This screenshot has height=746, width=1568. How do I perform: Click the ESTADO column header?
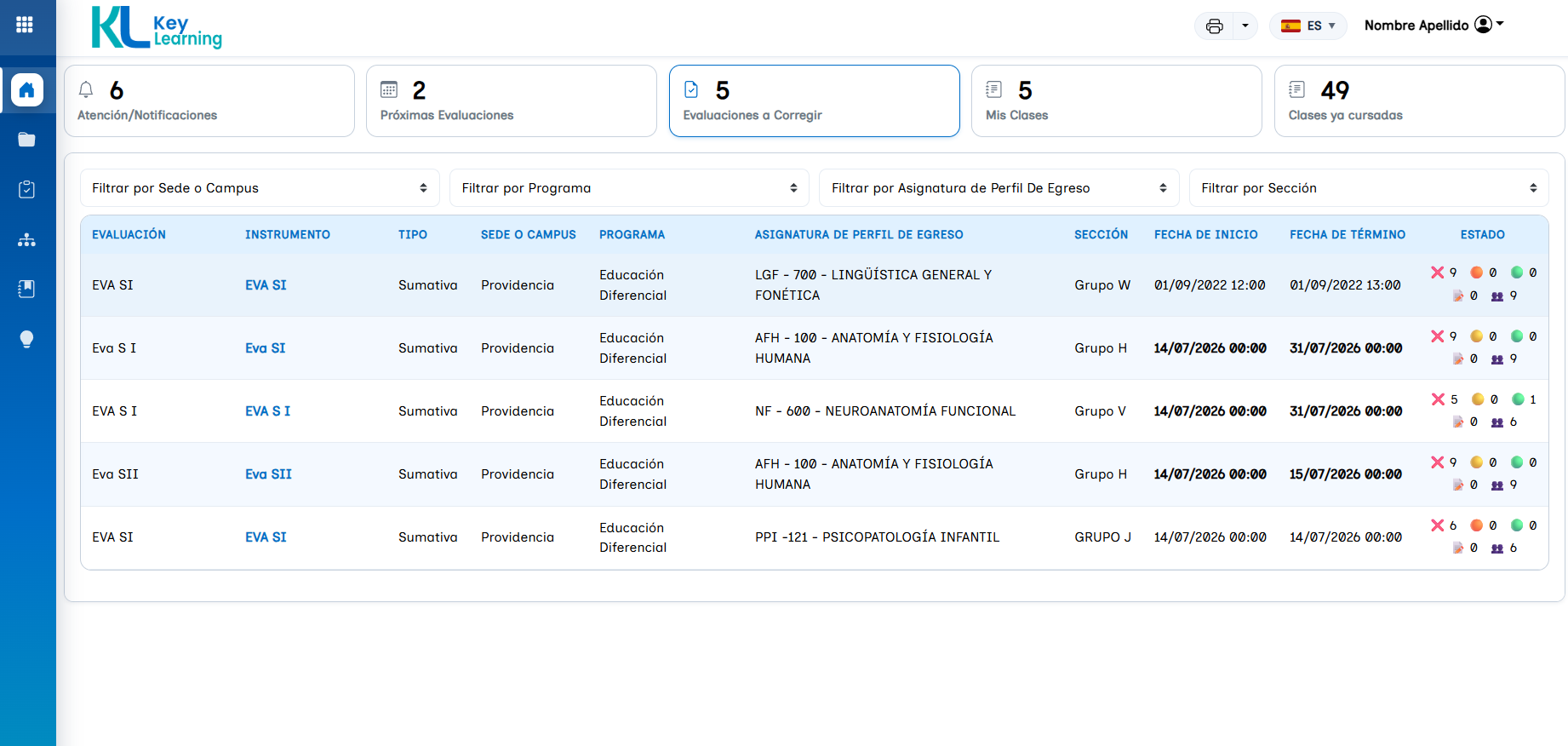pyautogui.click(x=1482, y=235)
